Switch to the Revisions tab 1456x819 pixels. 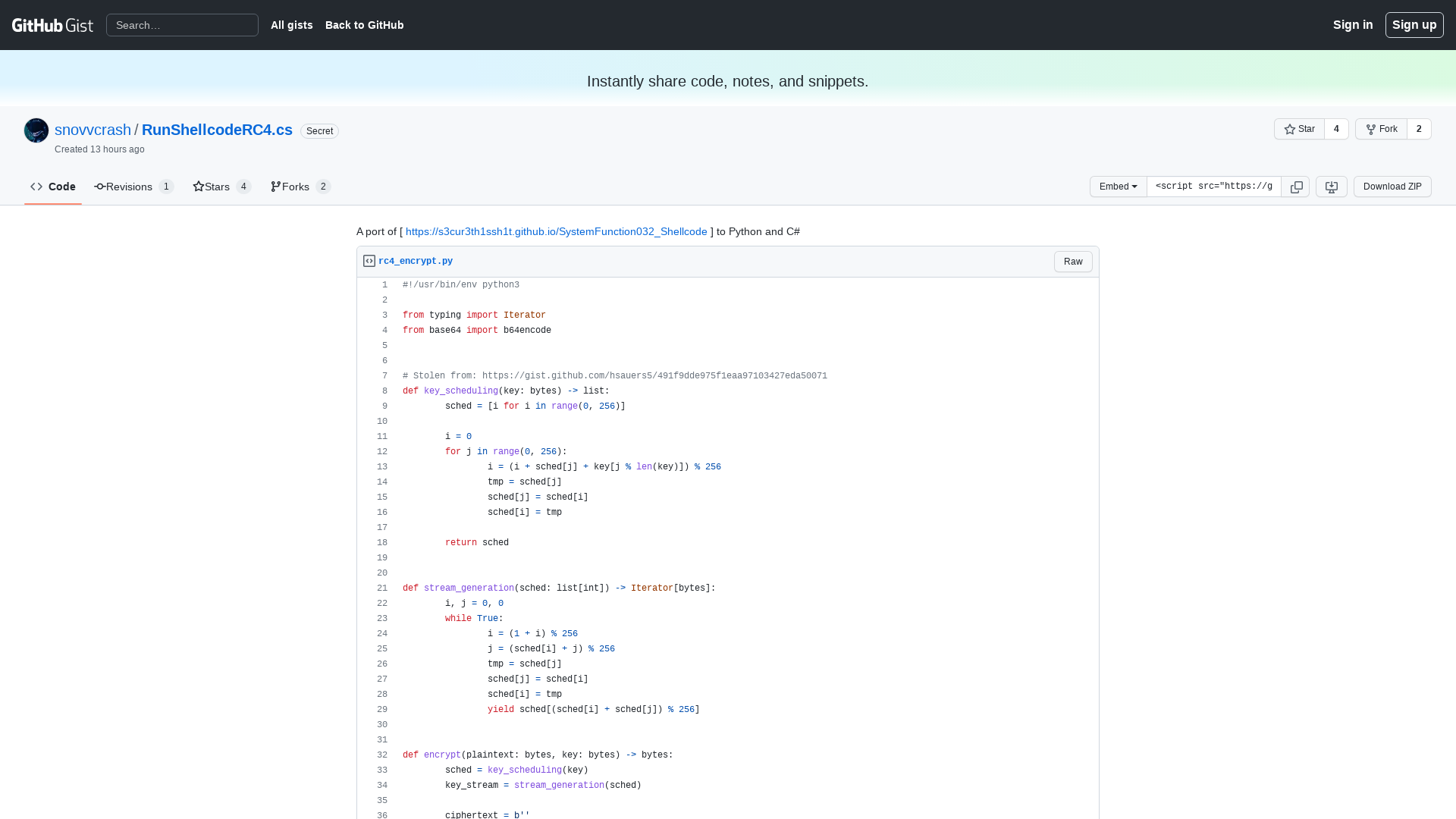(x=129, y=187)
